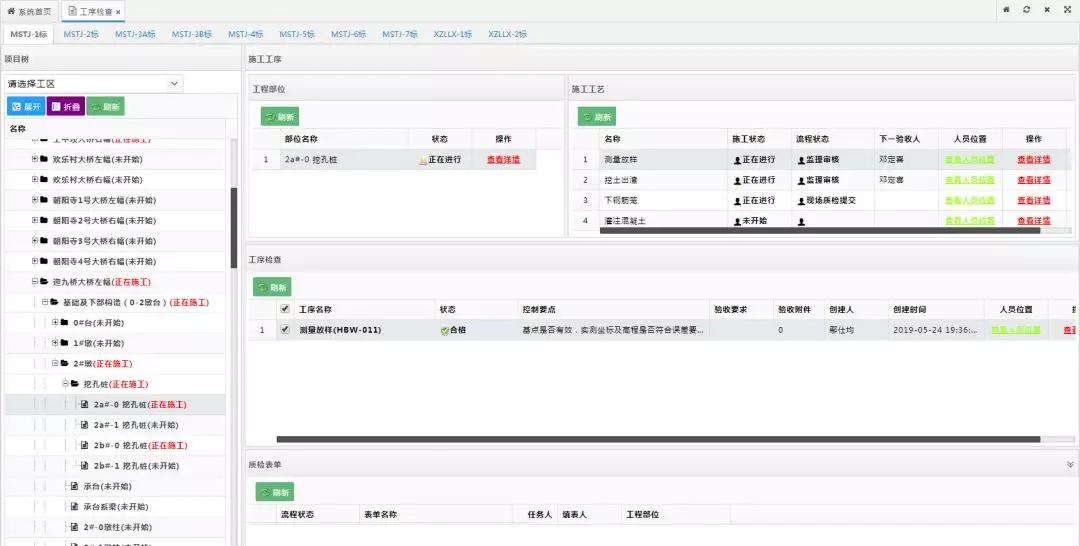Click the home icon in top-right toolbar
1080x546 pixels.
click(1006, 10)
